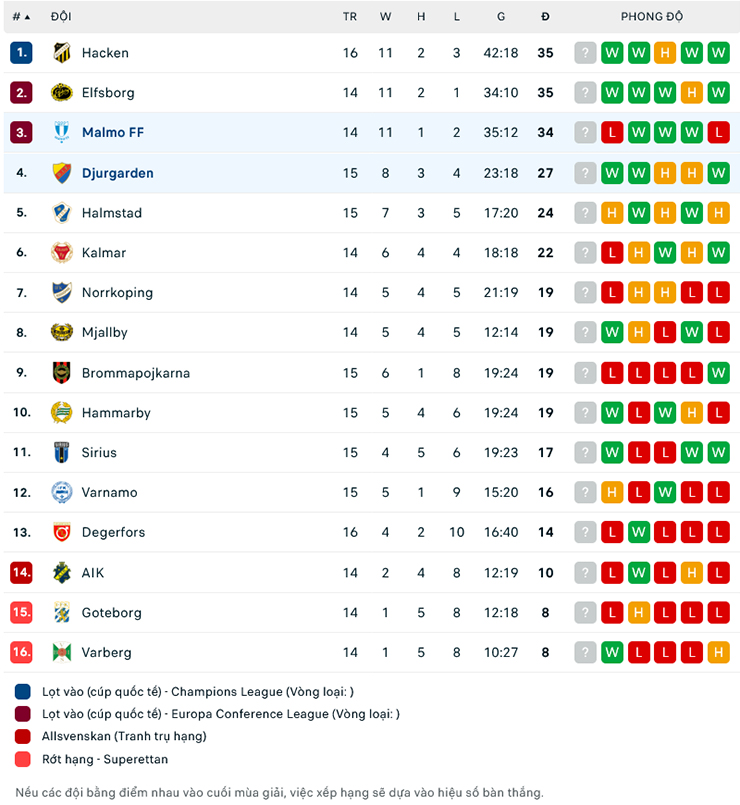Click Hacken's most recent W form badge
This screenshot has width=740, height=805.
[718, 52]
